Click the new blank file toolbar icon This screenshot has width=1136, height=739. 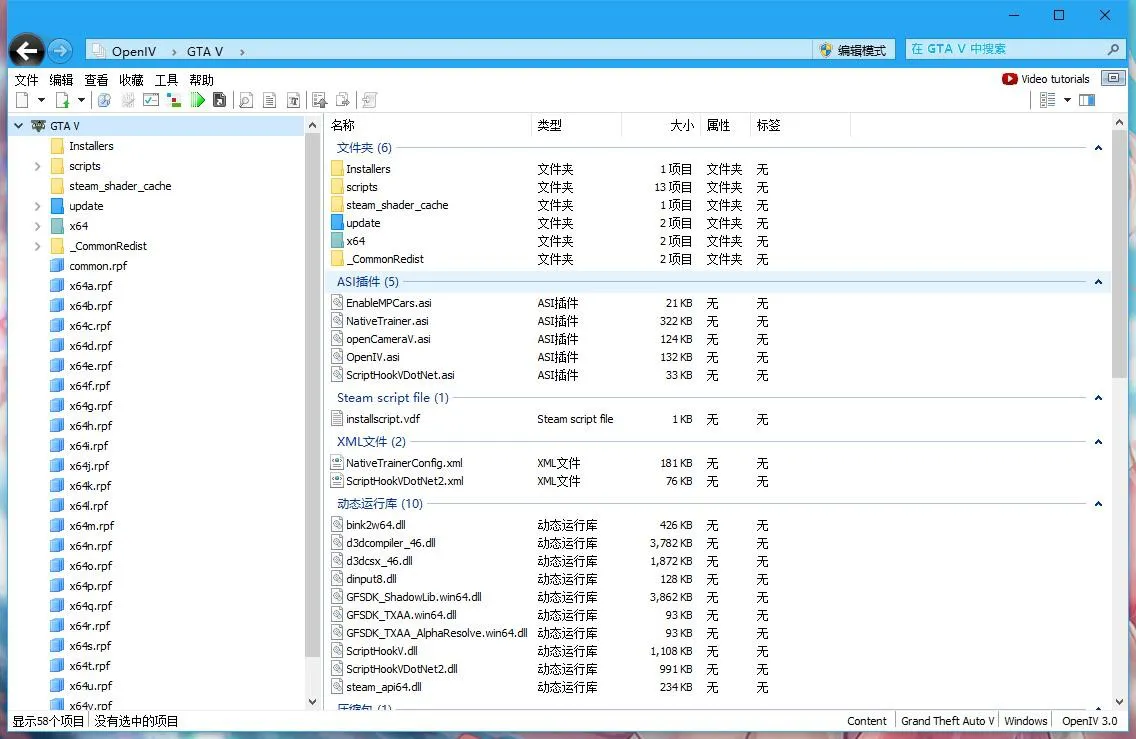[22, 100]
